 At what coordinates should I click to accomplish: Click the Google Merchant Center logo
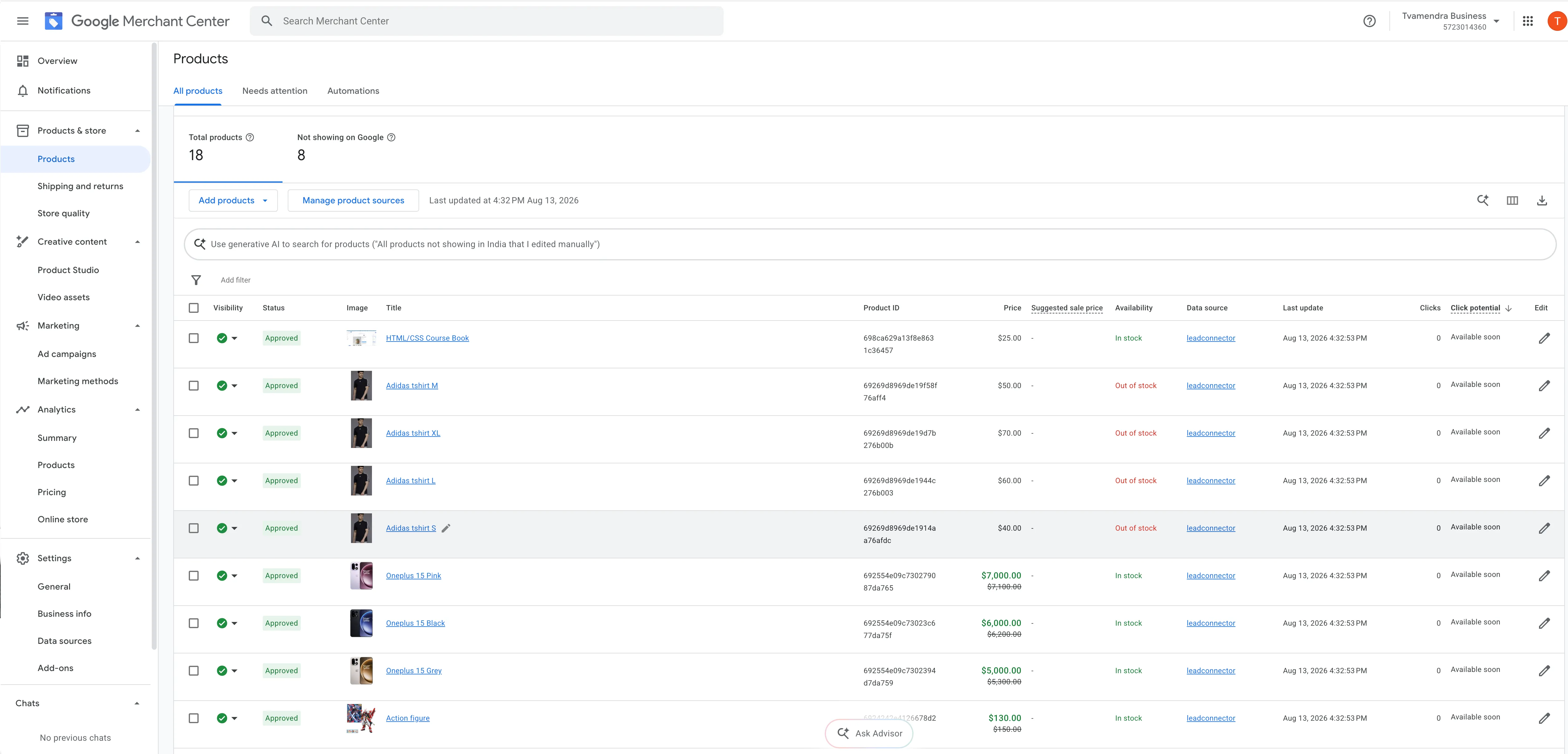(x=137, y=21)
